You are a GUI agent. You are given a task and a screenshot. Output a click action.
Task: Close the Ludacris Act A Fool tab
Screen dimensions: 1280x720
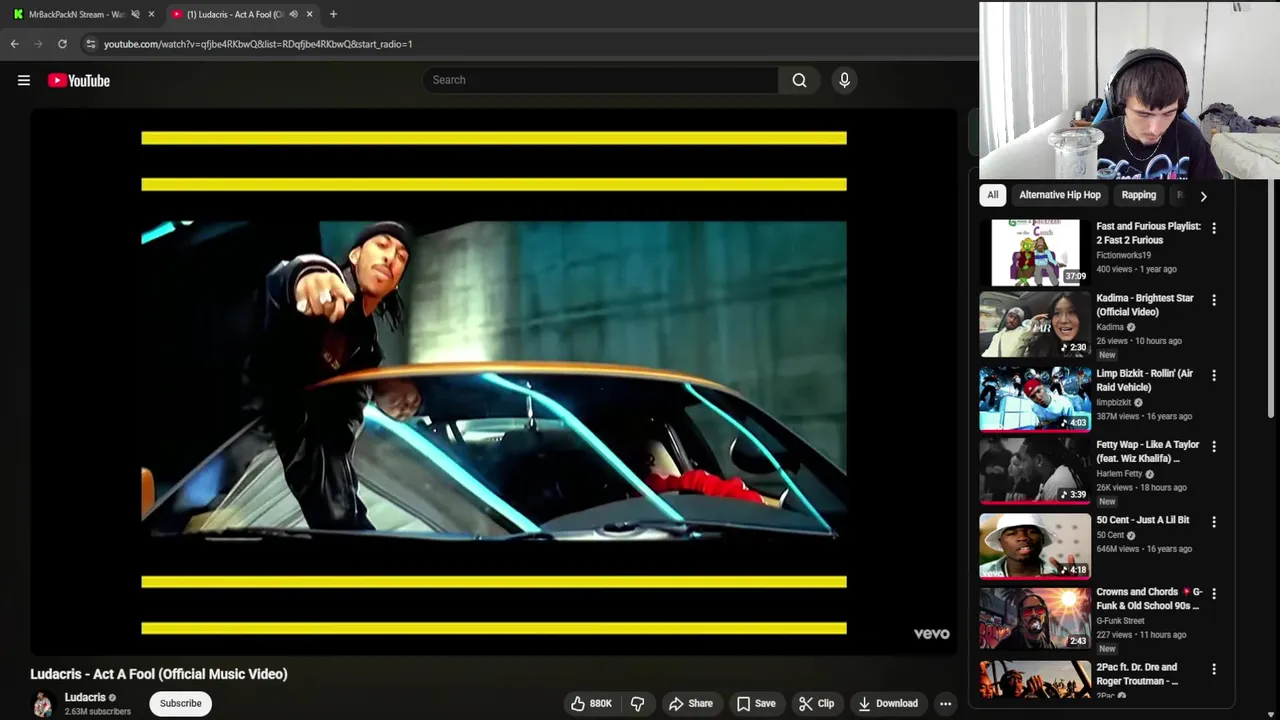pos(309,14)
